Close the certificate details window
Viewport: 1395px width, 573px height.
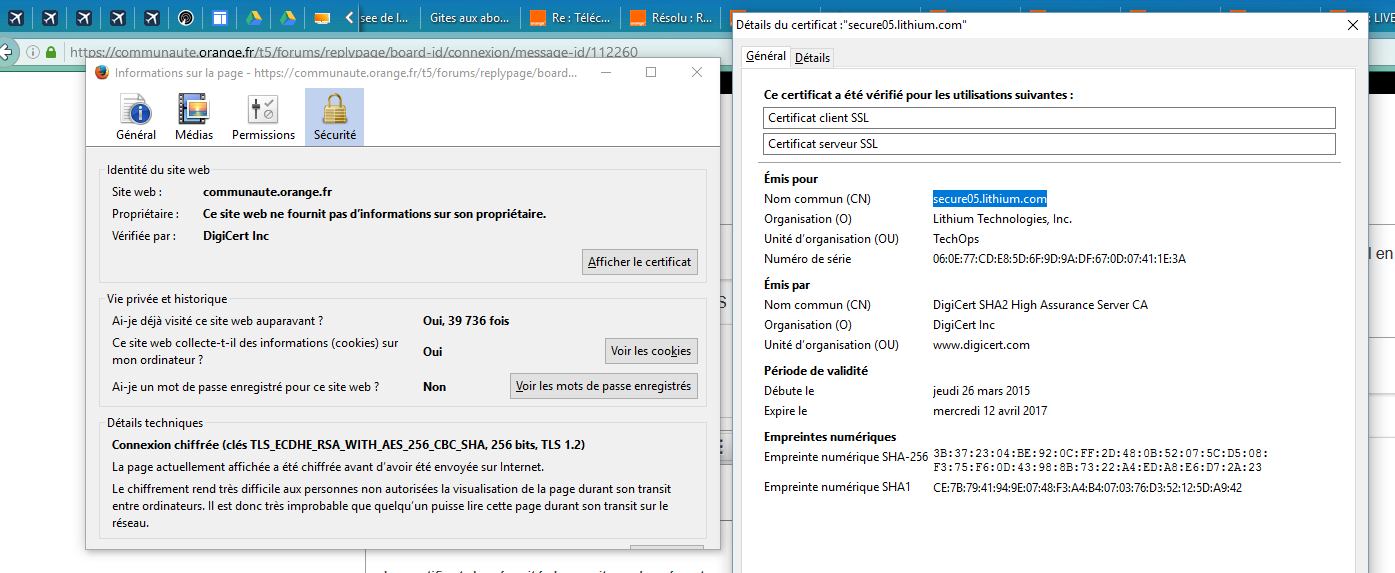coord(1352,25)
